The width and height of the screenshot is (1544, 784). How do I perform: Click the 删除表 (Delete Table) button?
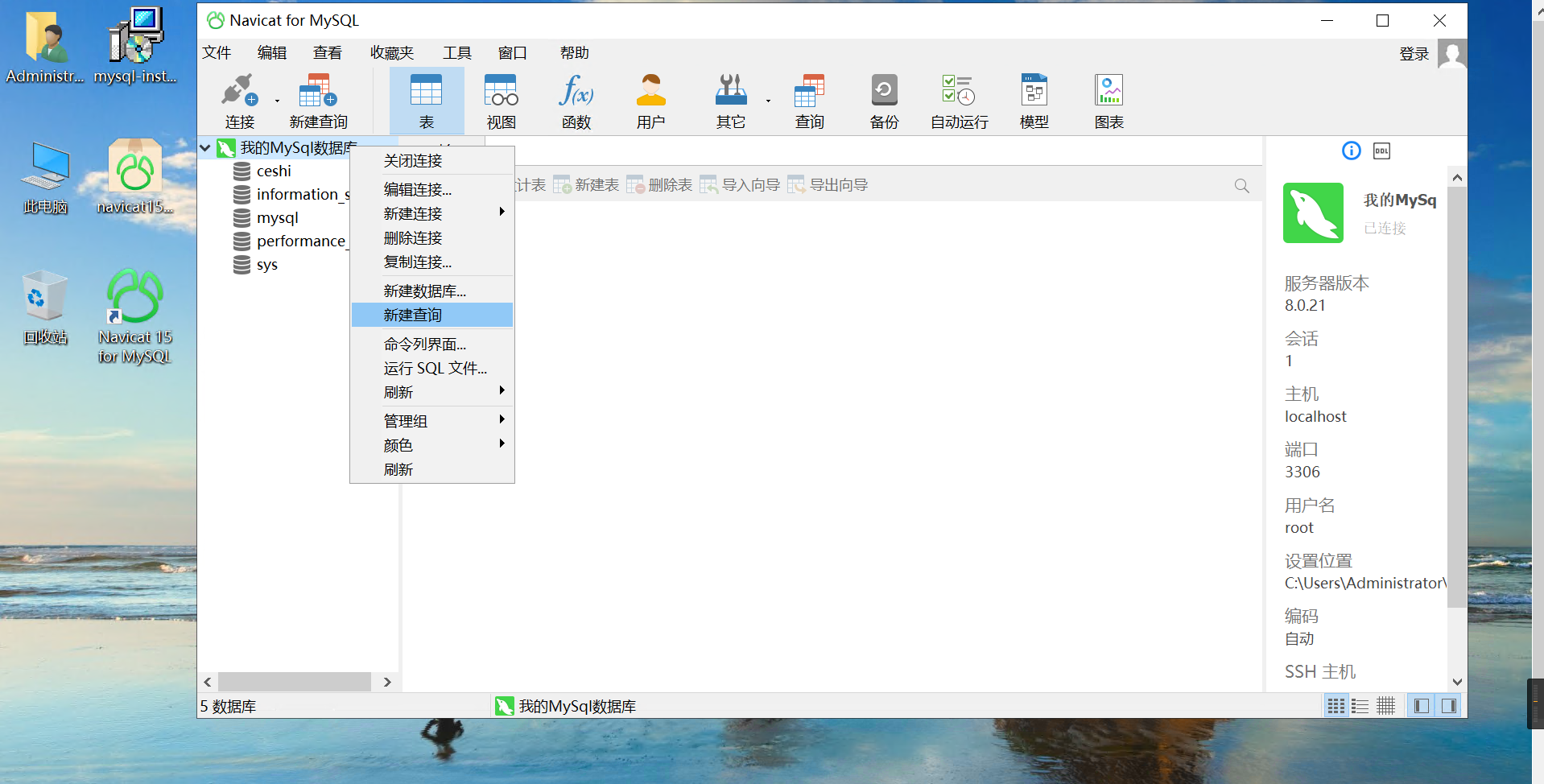(x=659, y=185)
